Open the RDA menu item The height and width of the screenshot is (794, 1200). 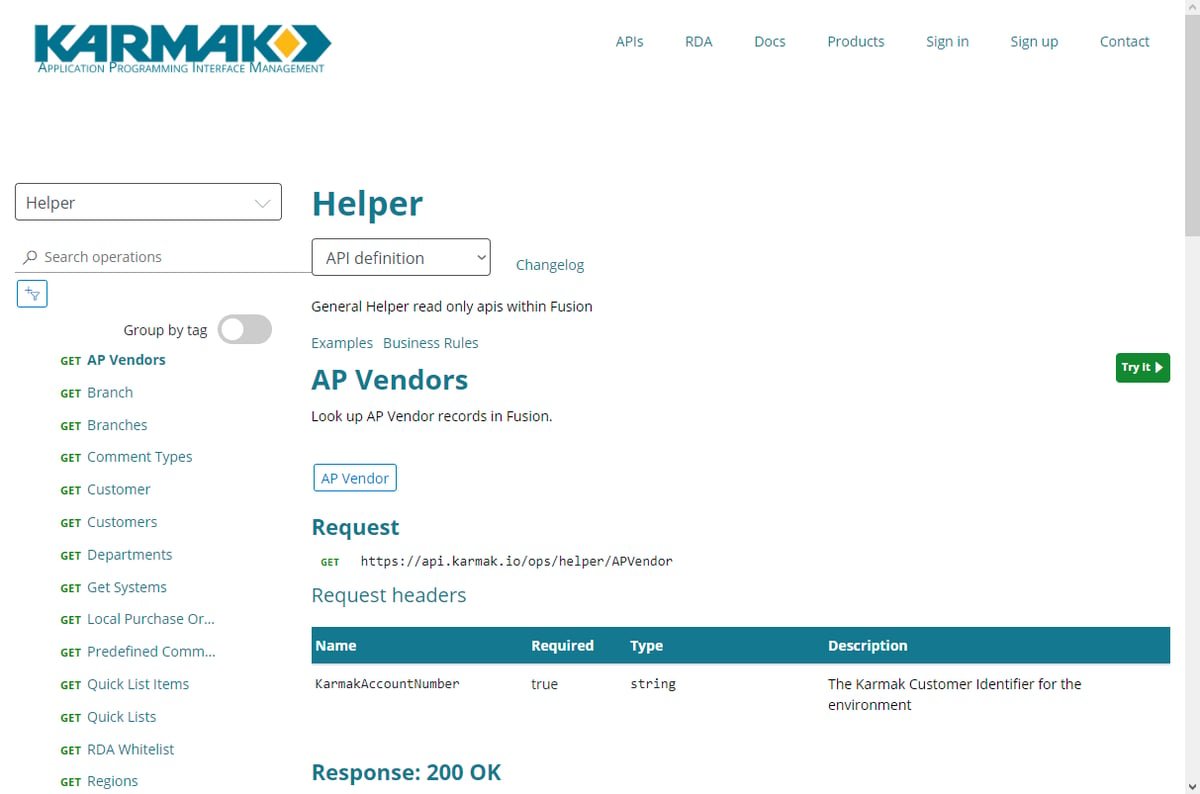pyautogui.click(x=698, y=41)
